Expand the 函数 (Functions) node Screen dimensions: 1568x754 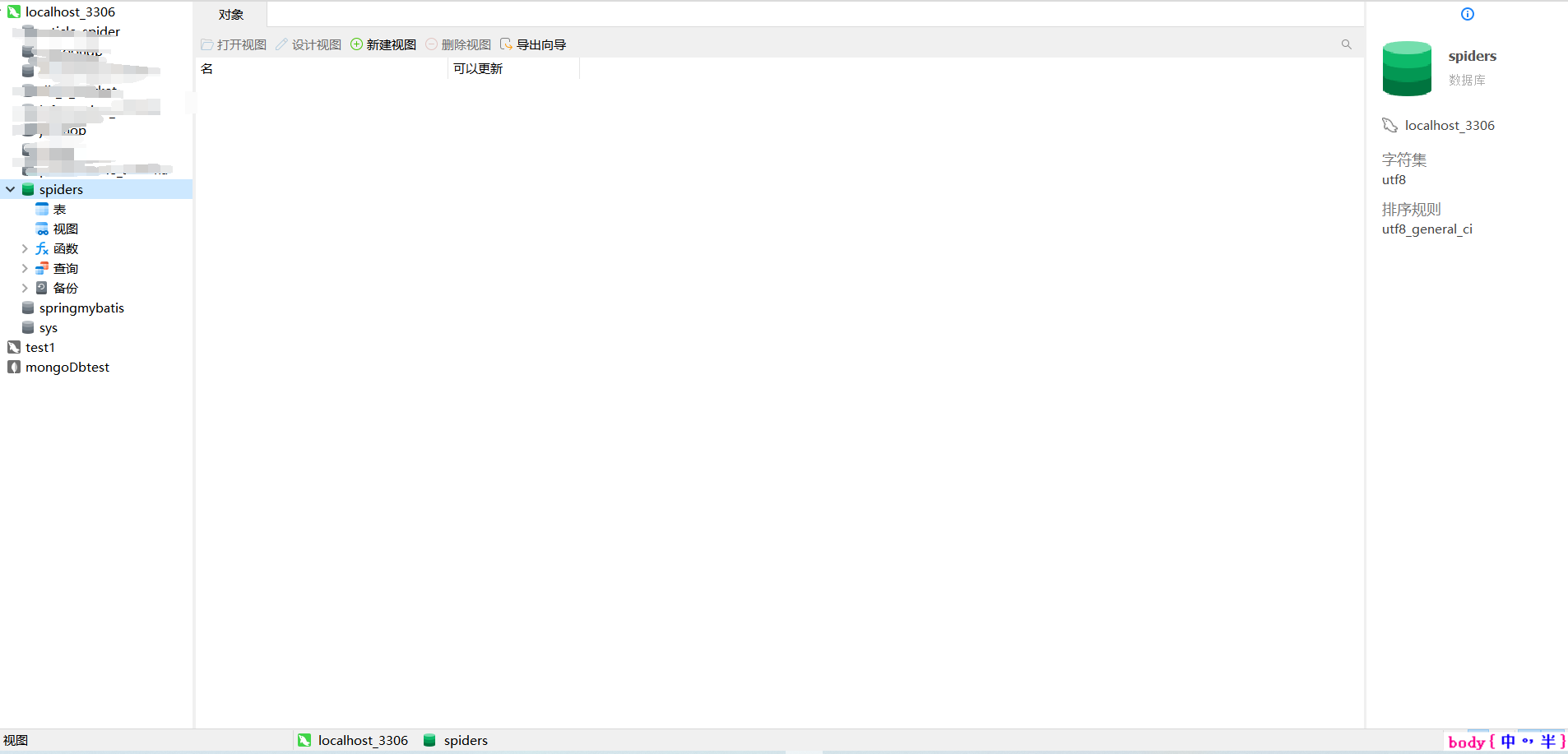[x=25, y=248]
